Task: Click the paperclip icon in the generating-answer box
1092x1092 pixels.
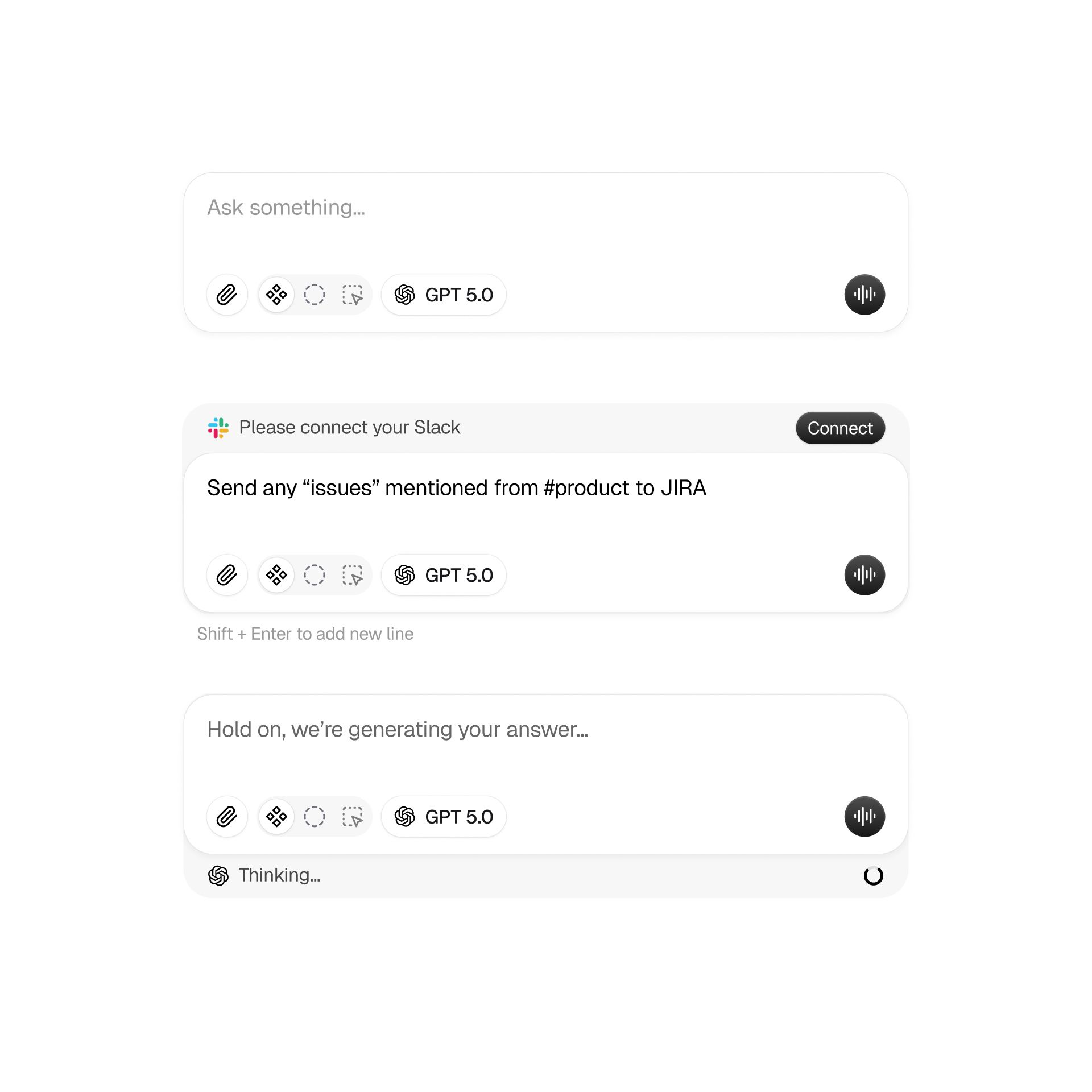Action: pos(227,817)
